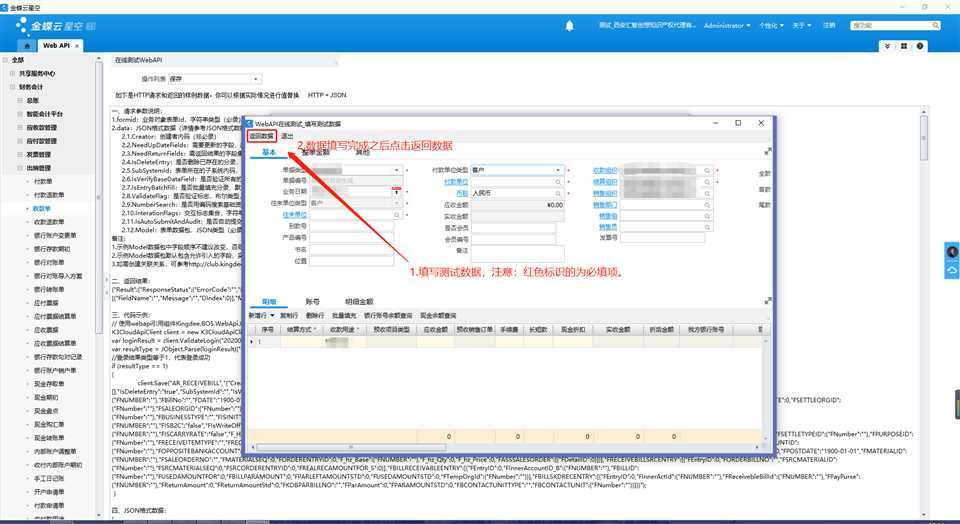Click 银行账号余额查询 in the grid toolbar
Screen dimensions: 960x524
(388, 315)
